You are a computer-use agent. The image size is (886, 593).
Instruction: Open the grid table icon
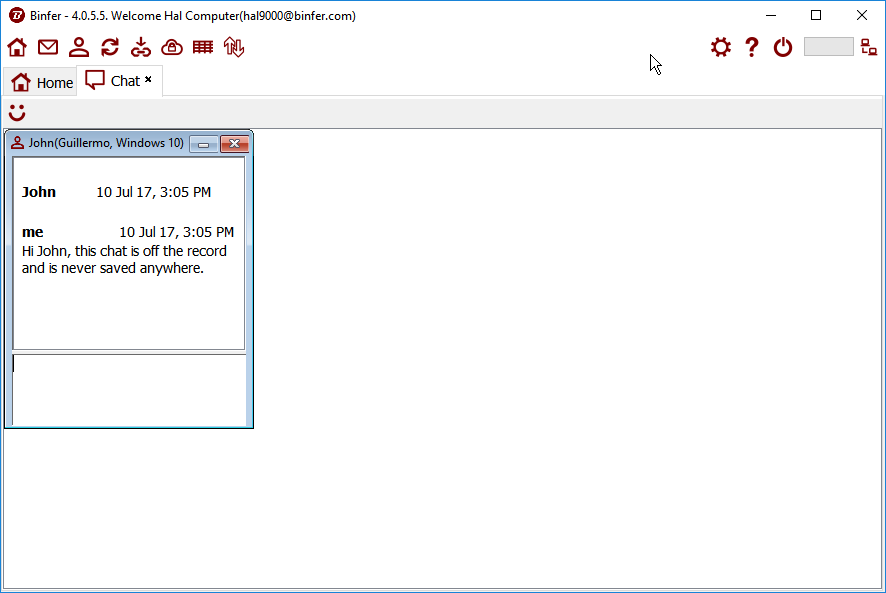point(203,47)
